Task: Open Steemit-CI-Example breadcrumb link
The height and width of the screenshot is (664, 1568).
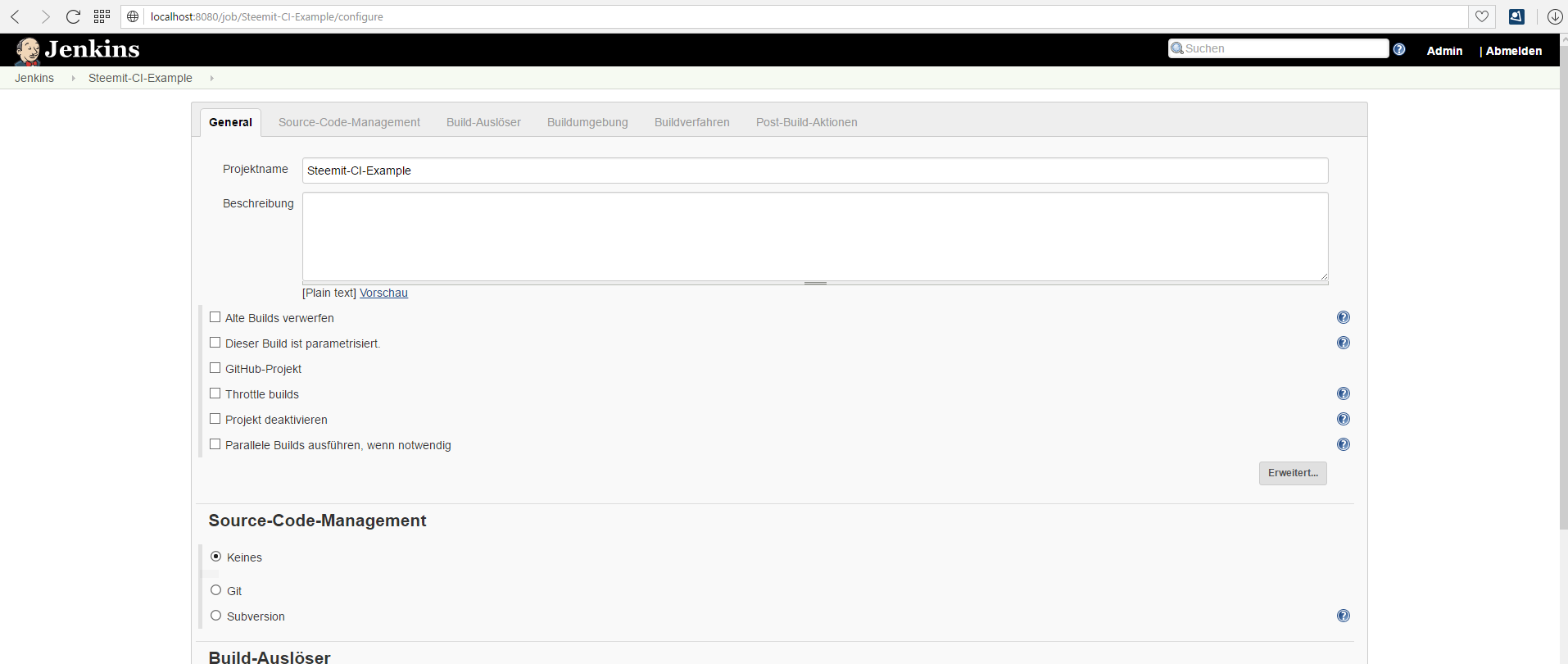Action: [140, 78]
